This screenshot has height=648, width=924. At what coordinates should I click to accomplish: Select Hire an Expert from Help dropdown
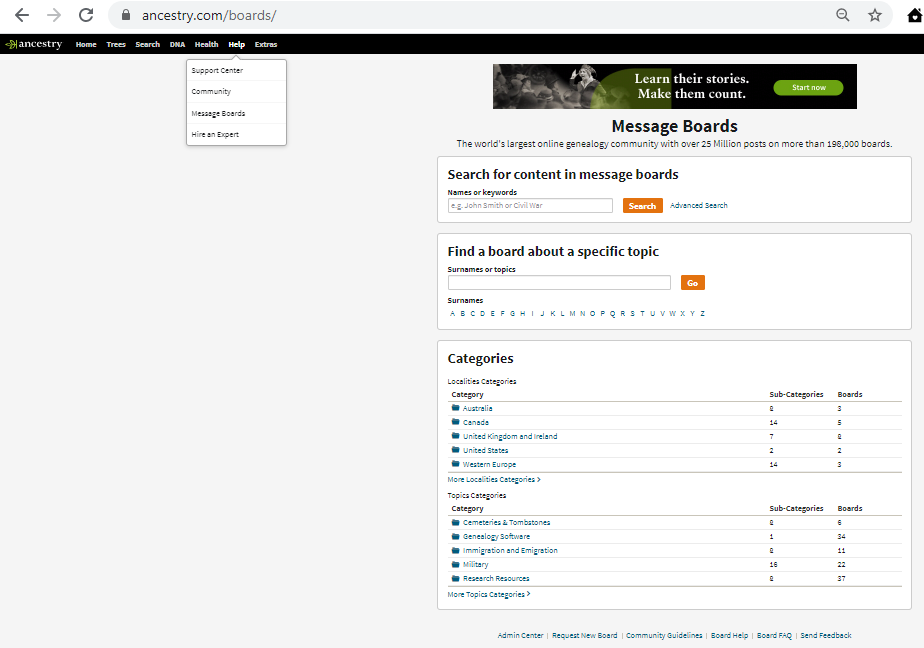click(x=236, y=134)
